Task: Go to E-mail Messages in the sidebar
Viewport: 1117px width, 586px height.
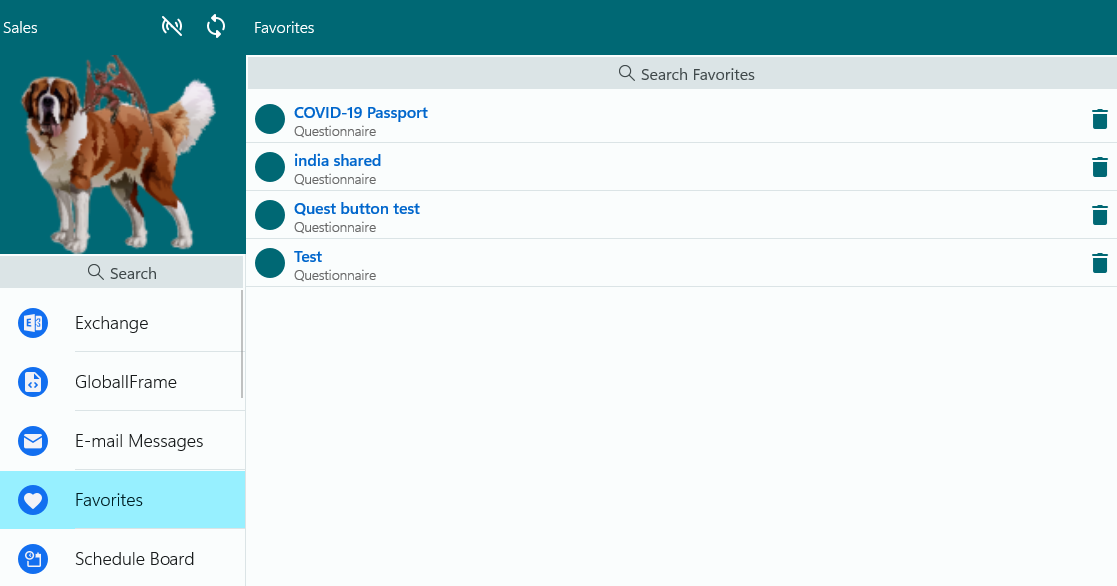Action: coord(139,441)
